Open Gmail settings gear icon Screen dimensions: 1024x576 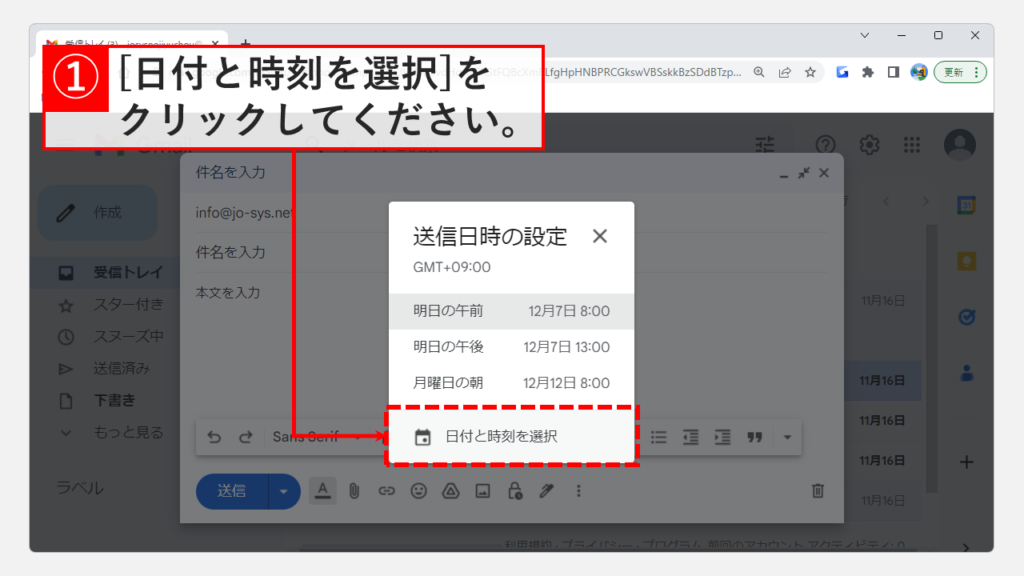coord(869,145)
